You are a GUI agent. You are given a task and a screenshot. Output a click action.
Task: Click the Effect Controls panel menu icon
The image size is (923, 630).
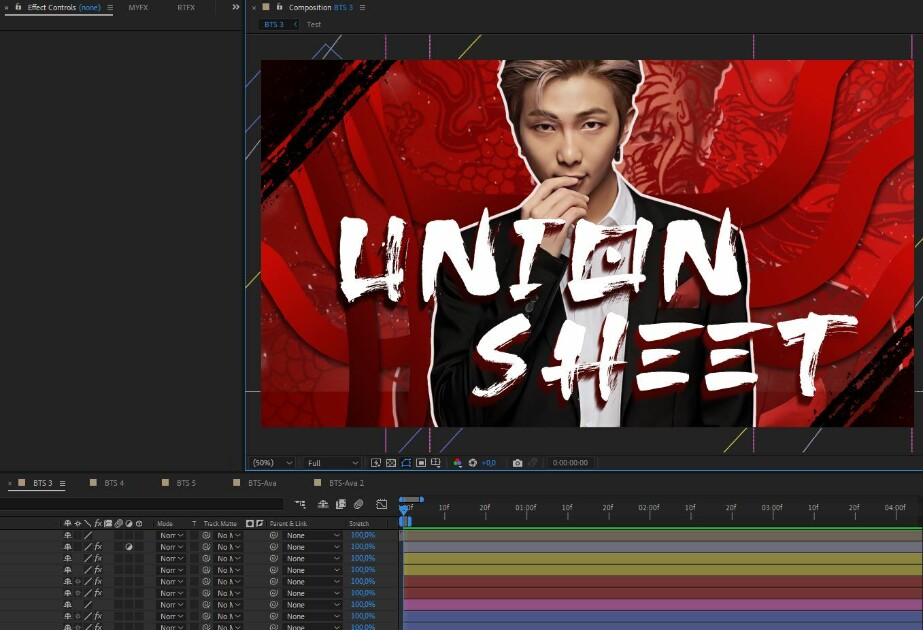click(x=110, y=8)
